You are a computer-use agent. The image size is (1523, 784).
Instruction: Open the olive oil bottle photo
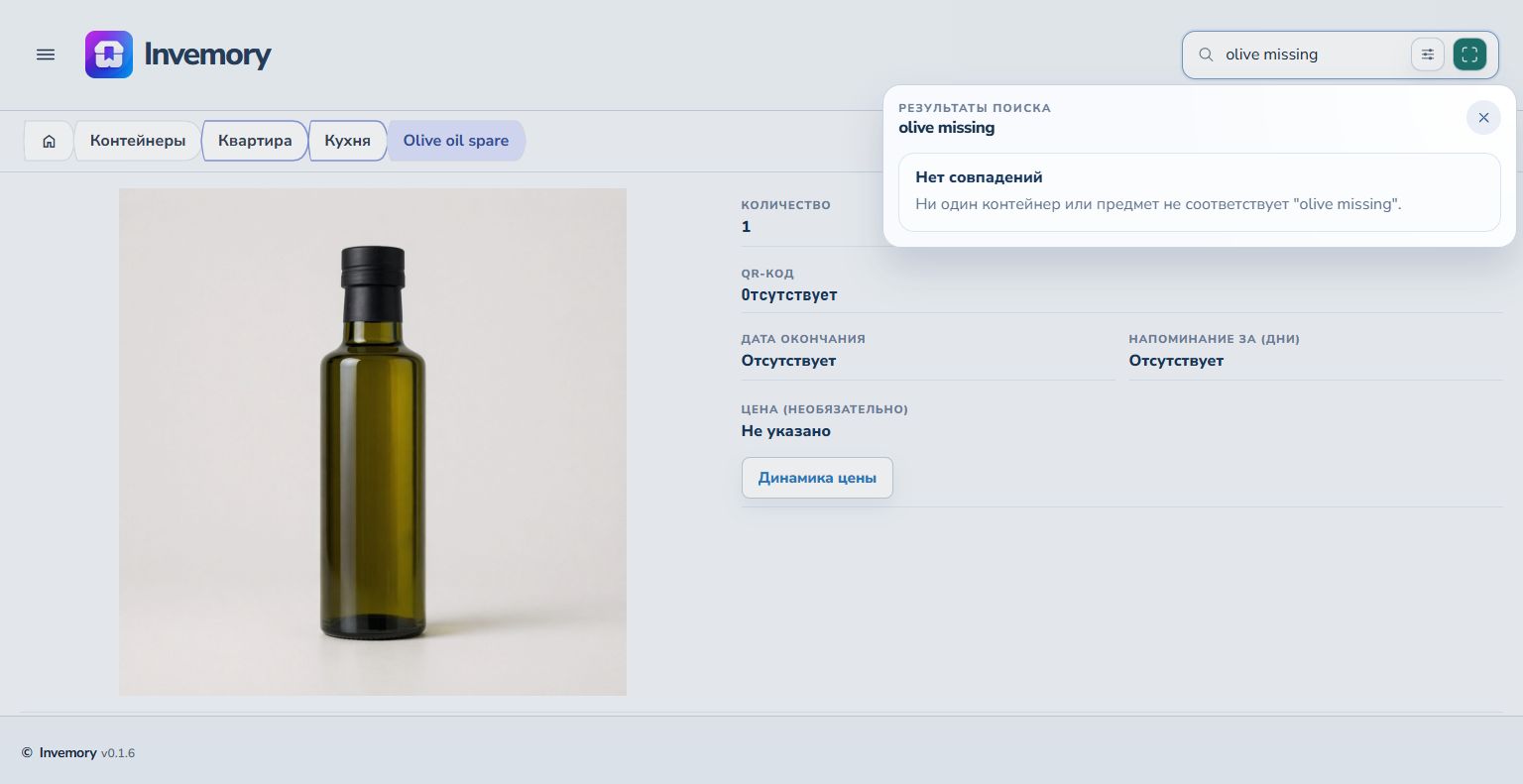tap(373, 442)
